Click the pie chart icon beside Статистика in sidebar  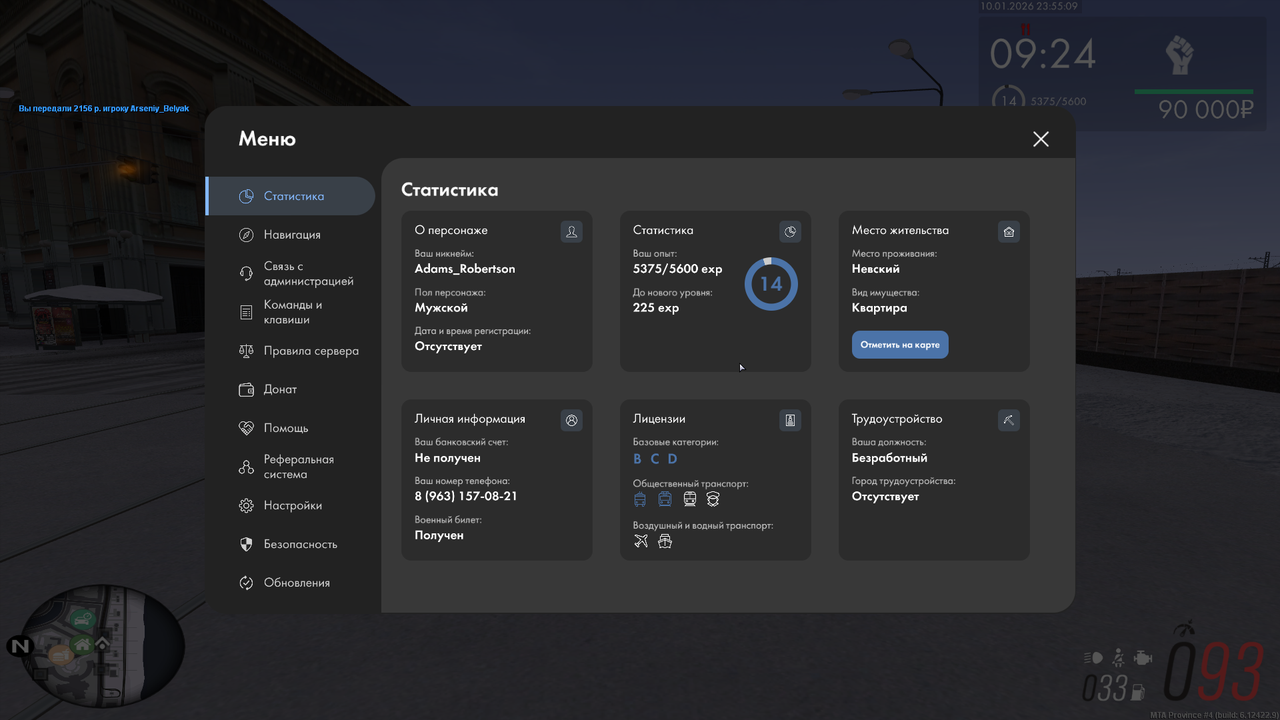246,196
